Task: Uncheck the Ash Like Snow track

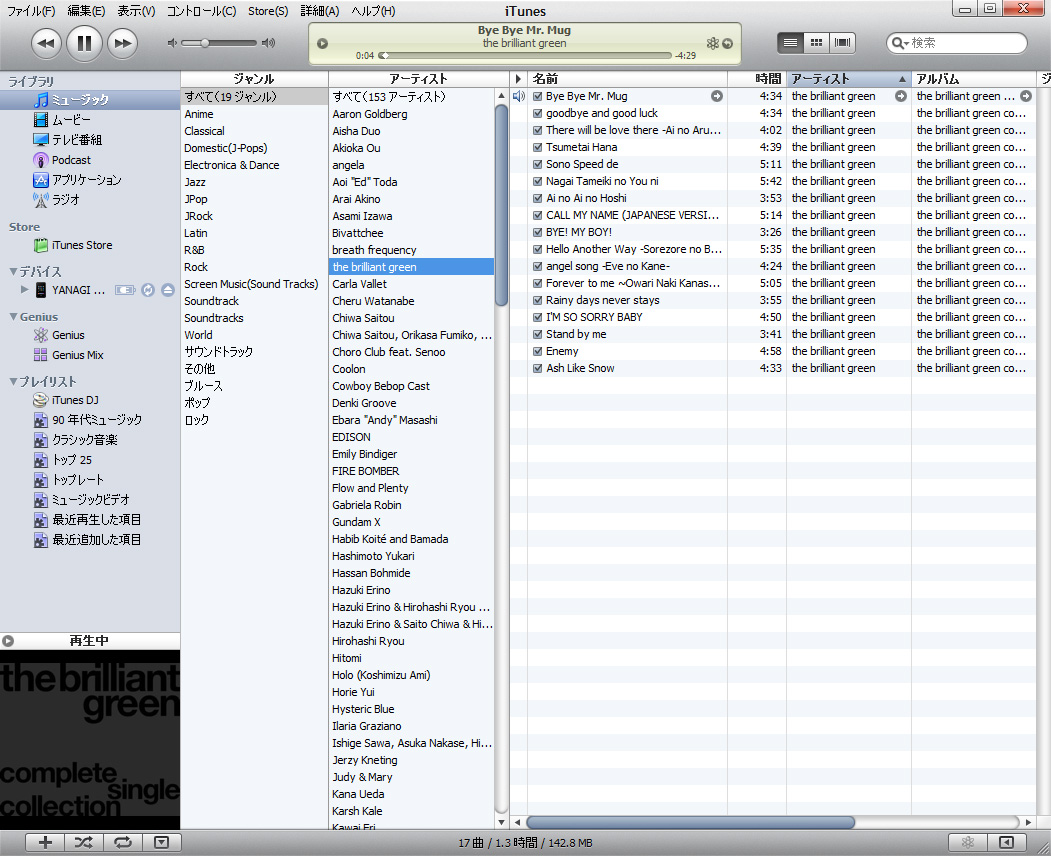Action: (538, 369)
